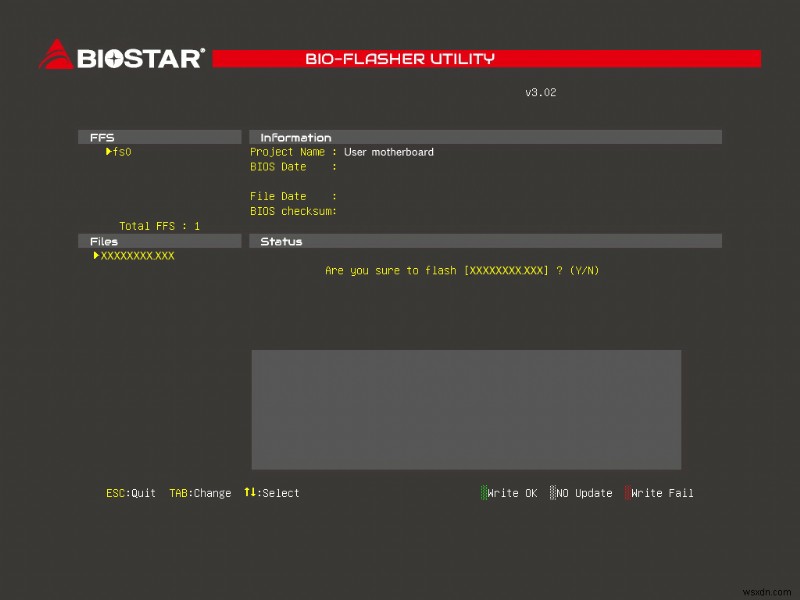Click the red Write Fail legend swatch

[x=628, y=492]
